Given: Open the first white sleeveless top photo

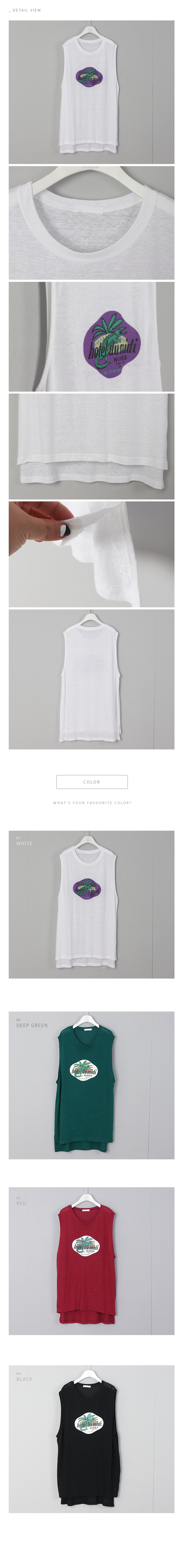Looking at the screenshot, I should point(91,93).
